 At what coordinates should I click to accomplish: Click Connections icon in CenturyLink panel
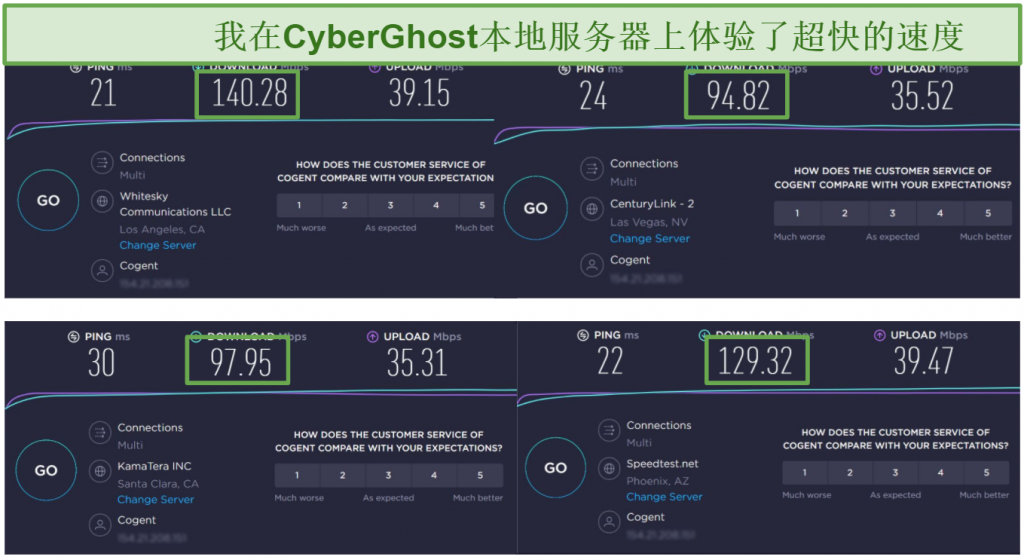coord(592,169)
